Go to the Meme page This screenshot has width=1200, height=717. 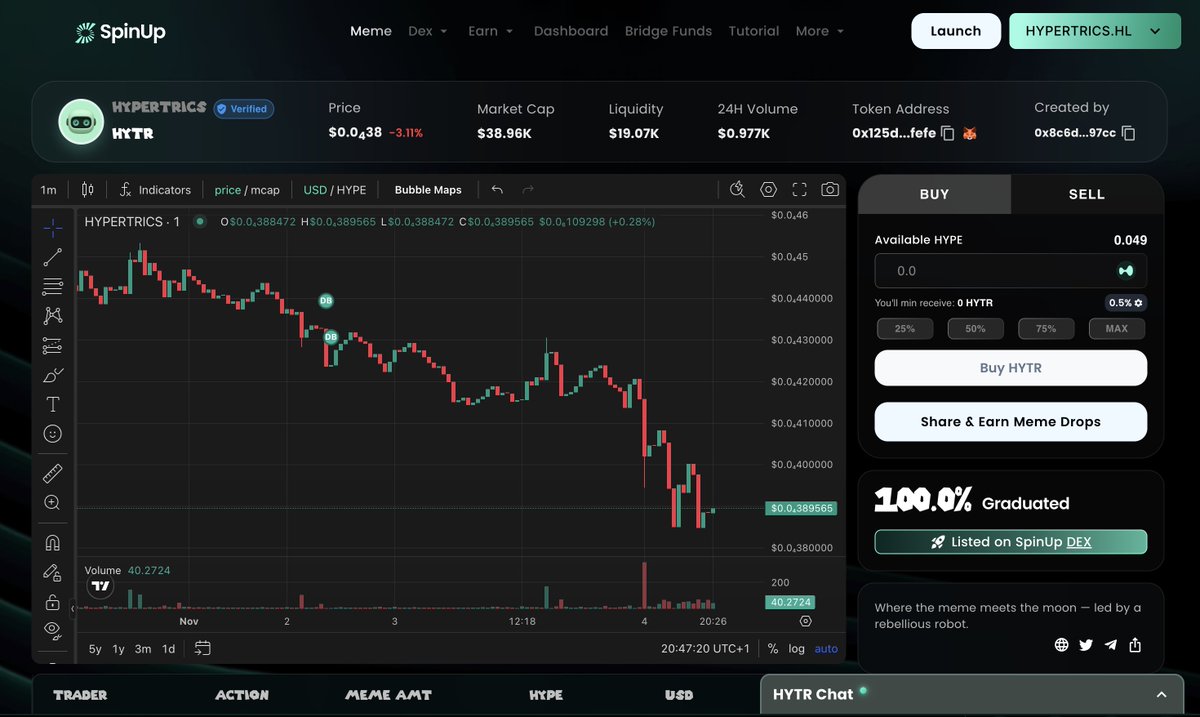(371, 31)
